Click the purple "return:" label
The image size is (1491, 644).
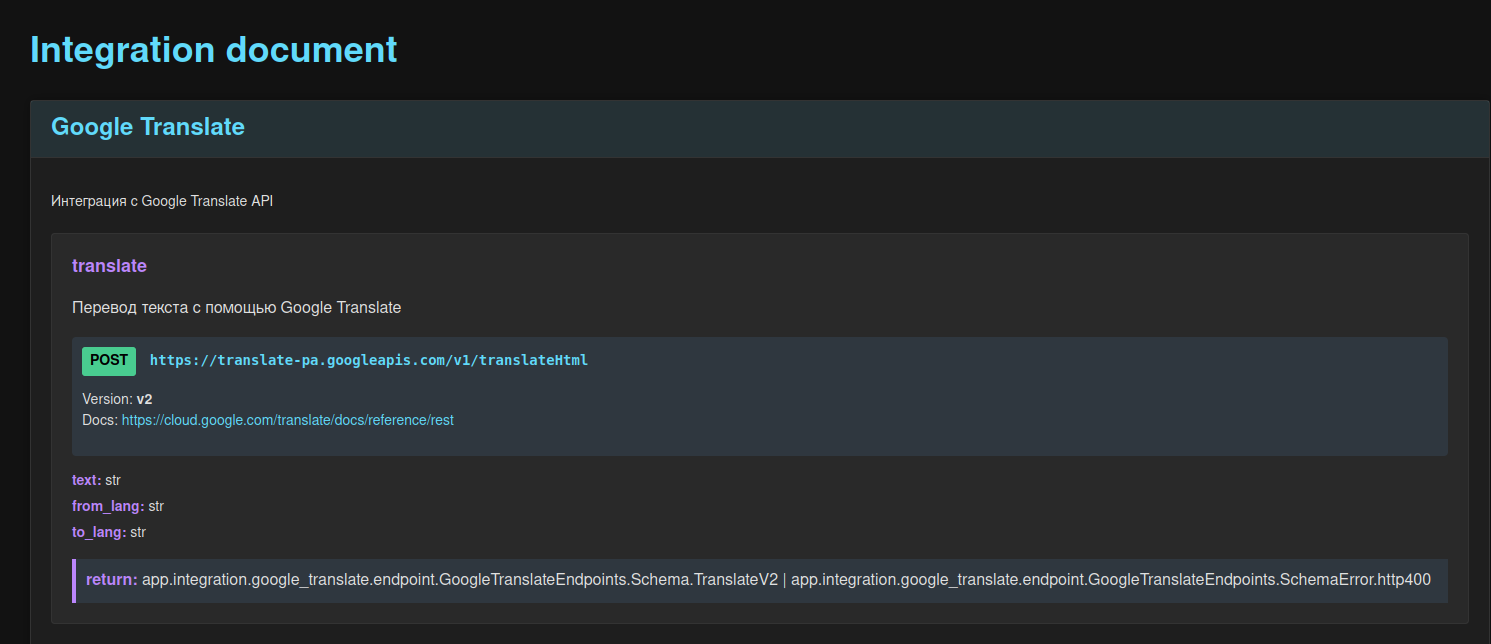click(x=111, y=580)
